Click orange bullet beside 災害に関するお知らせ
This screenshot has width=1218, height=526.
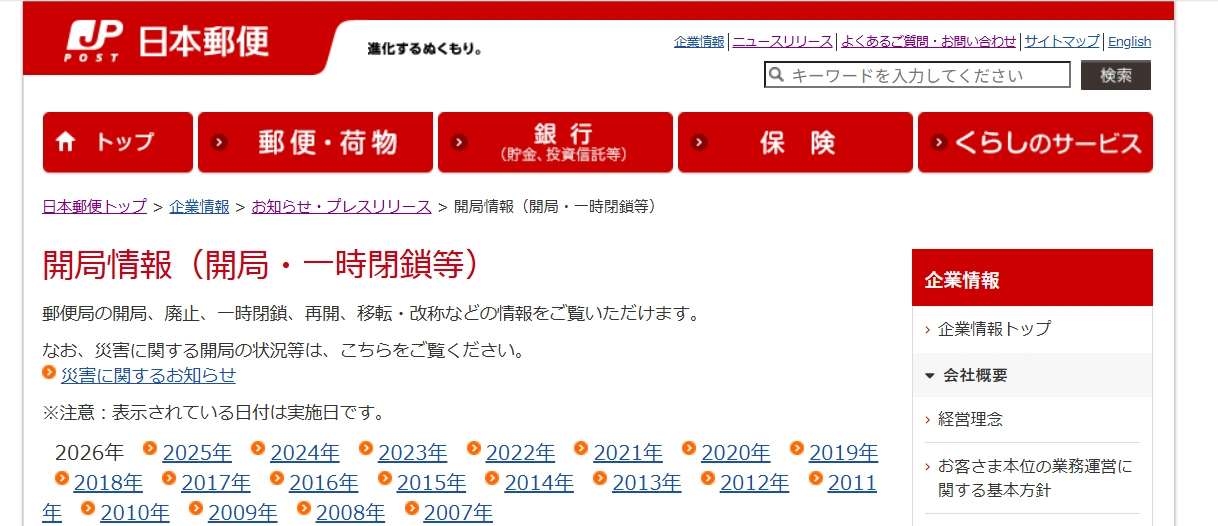49,372
